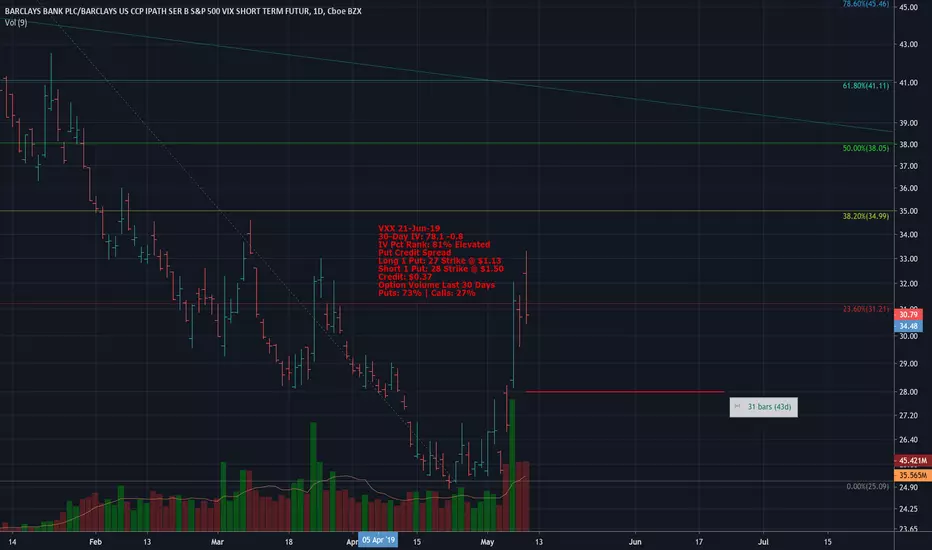The width and height of the screenshot is (932, 550).
Task: Click the Mar label on the date axis
Action: click(218, 542)
